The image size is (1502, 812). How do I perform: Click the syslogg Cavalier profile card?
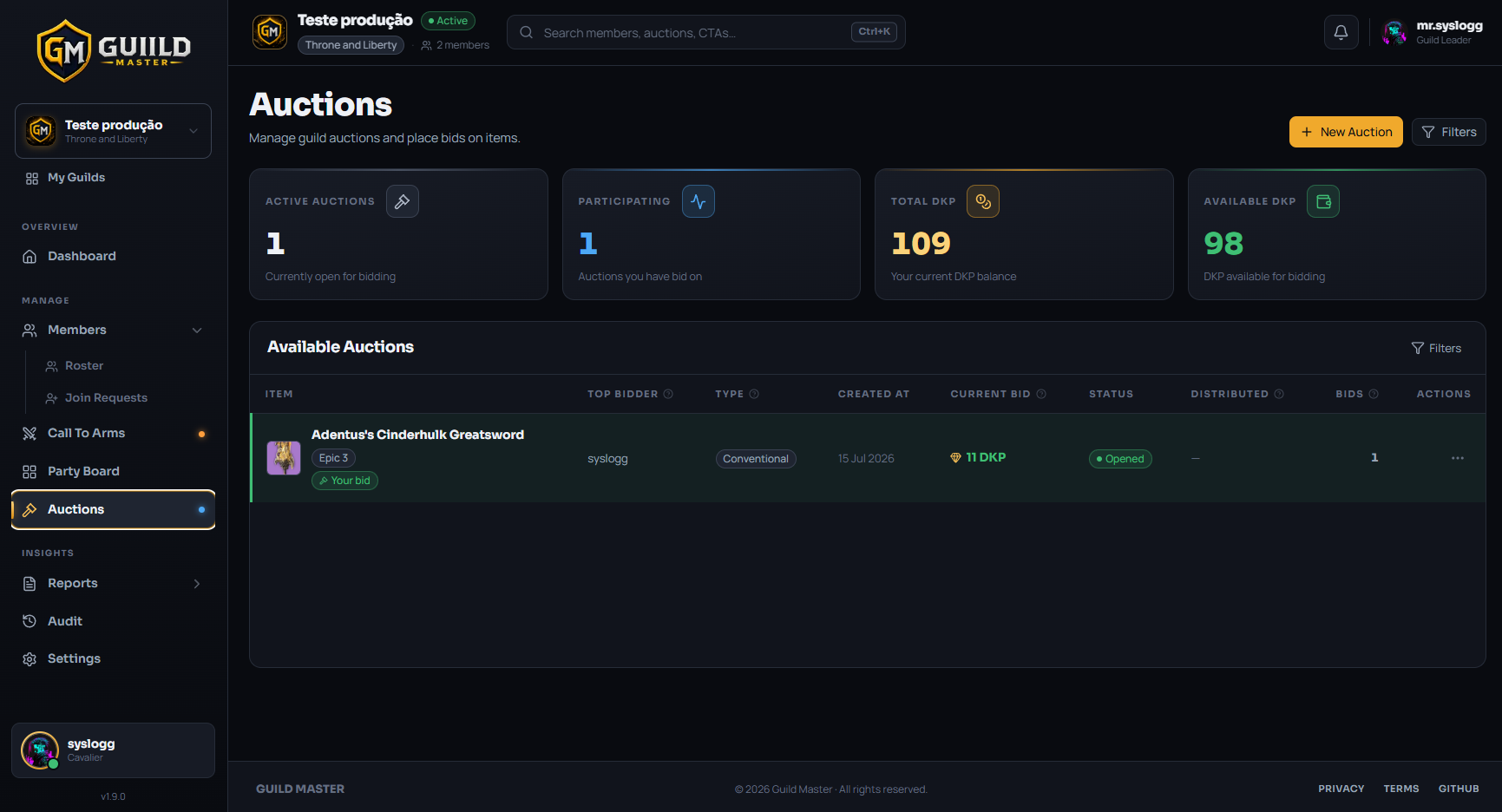coord(113,750)
